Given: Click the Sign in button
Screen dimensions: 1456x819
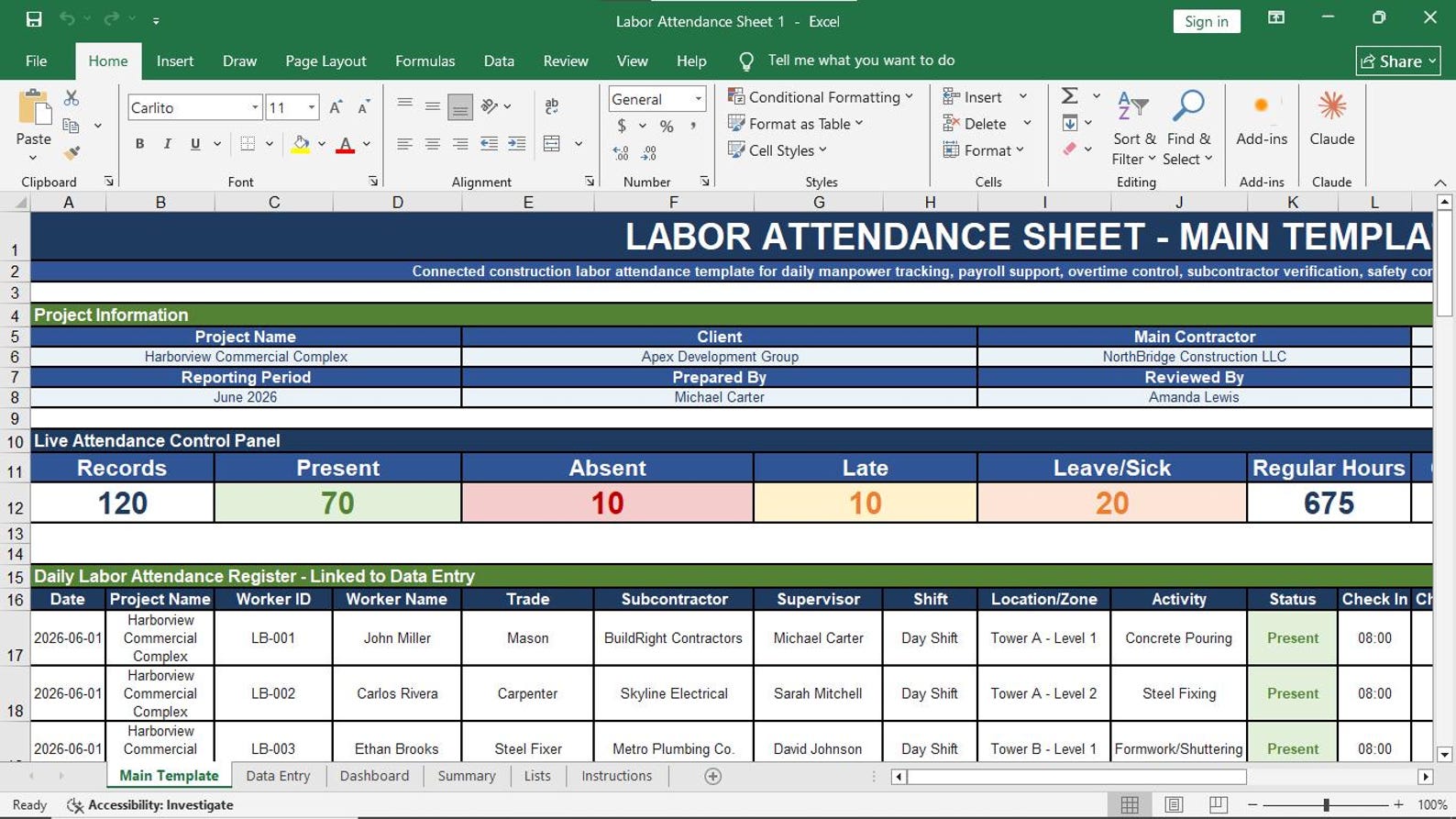Looking at the screenshot, I should pos(1207,21).
